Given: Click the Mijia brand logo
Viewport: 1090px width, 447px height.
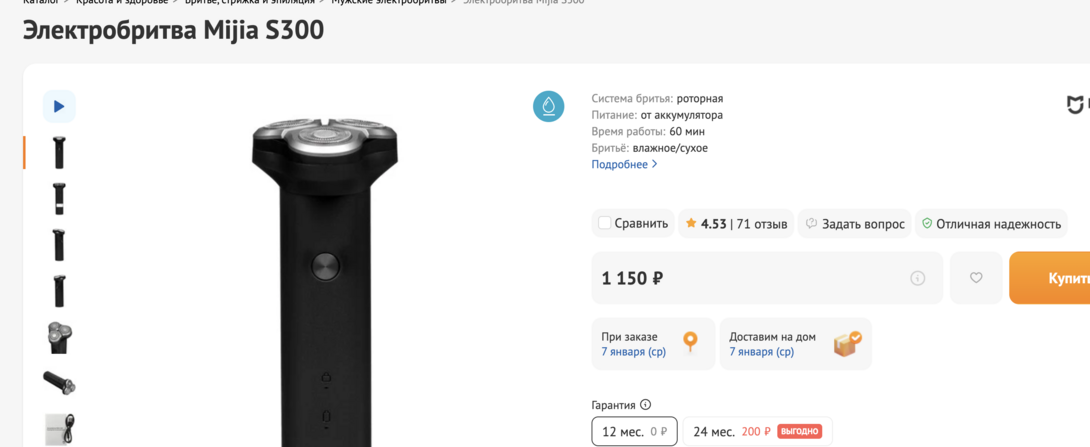Looking at the screenshot, I should [x=1076, y=104].
